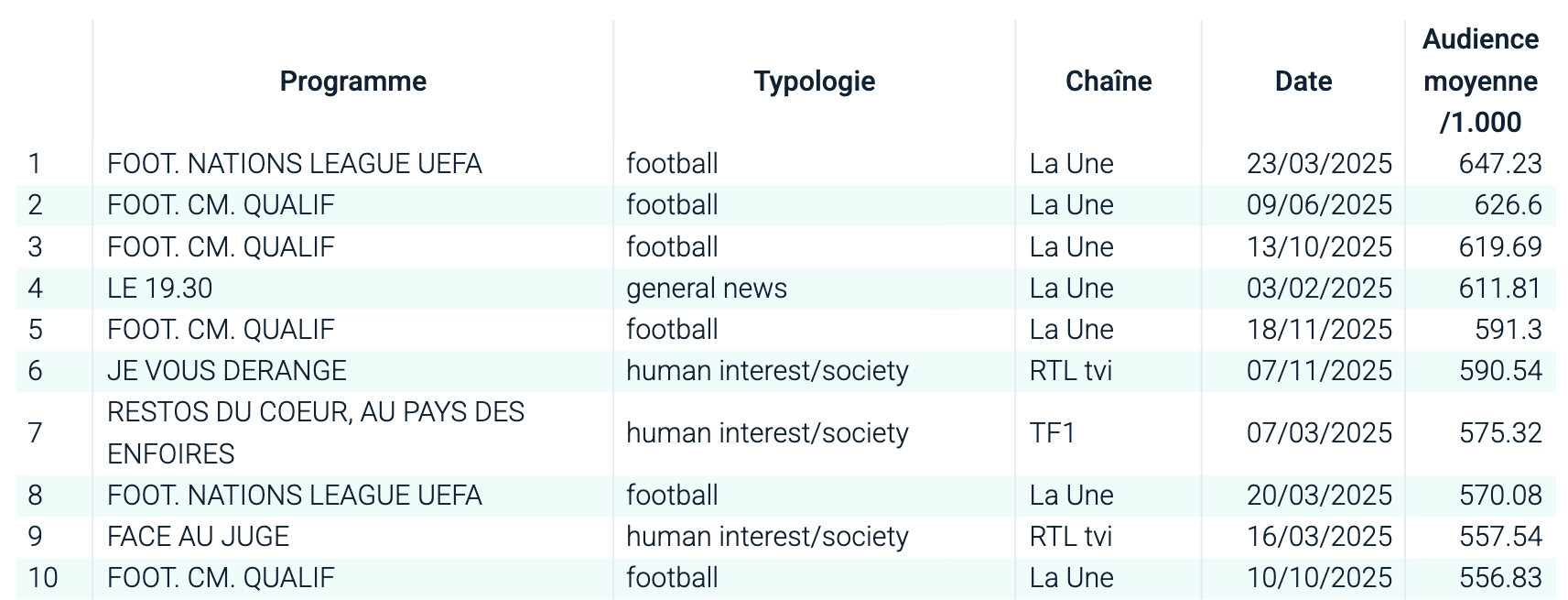Click the date 09/06/2025
Screen dimensions: 1568x600
pyautogui.click(x=1318, y=205)
